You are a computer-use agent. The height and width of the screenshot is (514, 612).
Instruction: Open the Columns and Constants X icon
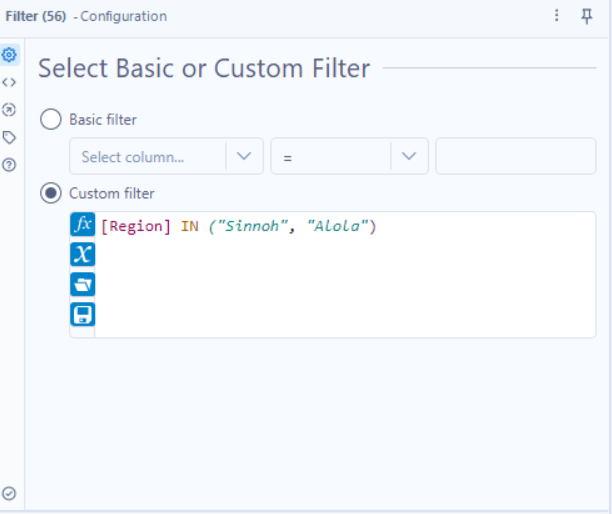click(82, 254)
